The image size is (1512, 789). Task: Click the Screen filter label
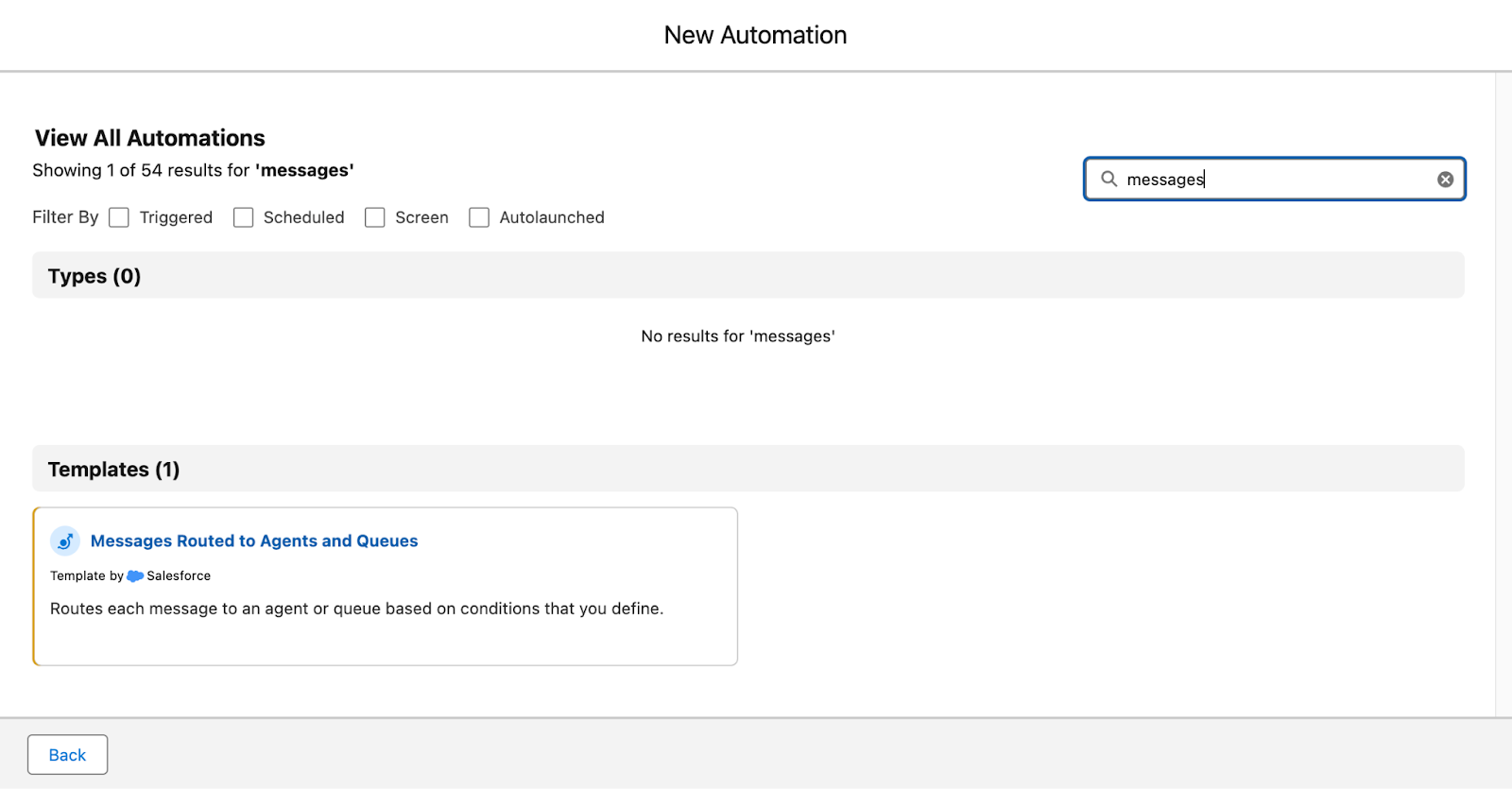(421, 217)
